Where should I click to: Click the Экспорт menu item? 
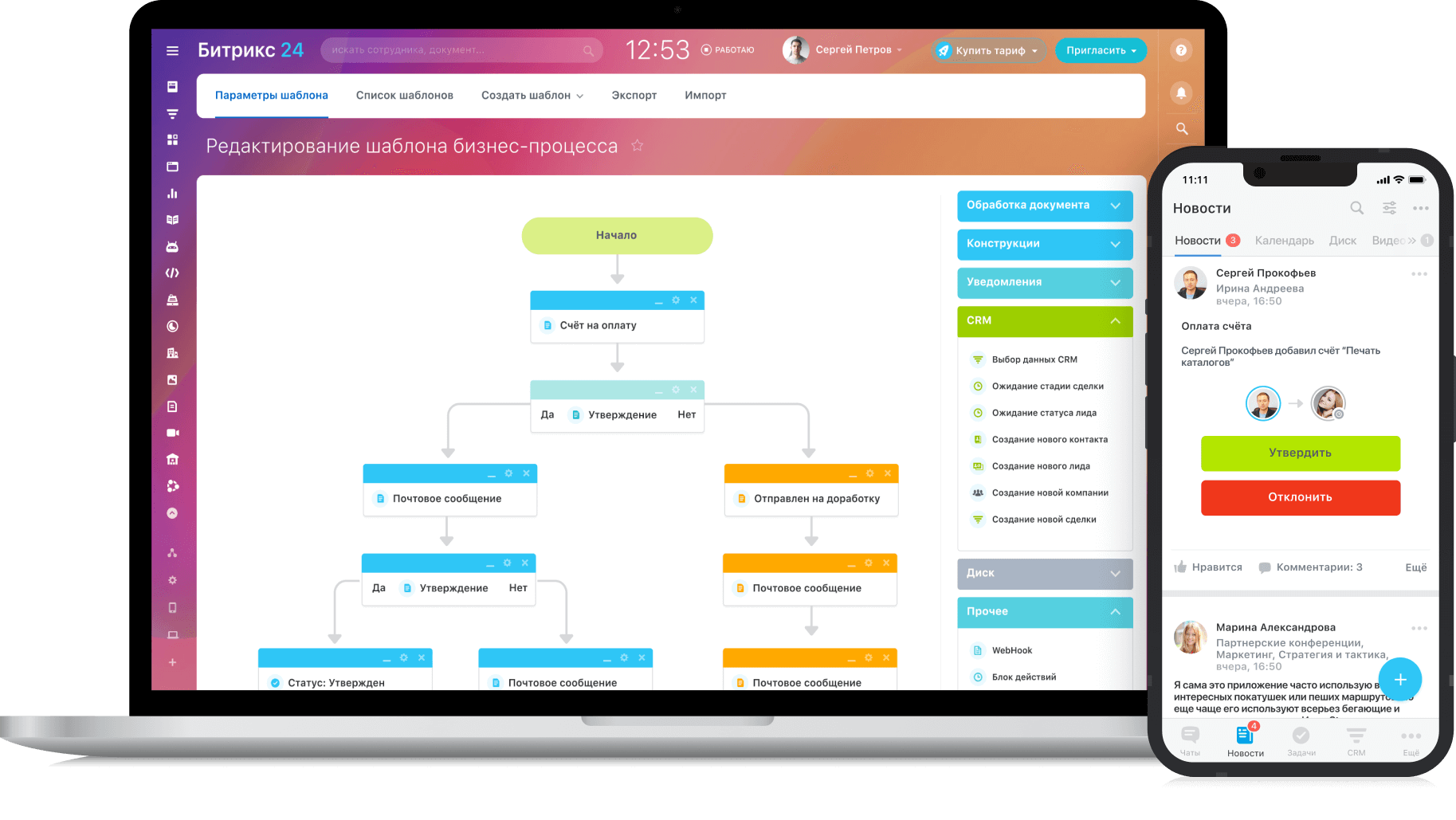click(634, 96)
